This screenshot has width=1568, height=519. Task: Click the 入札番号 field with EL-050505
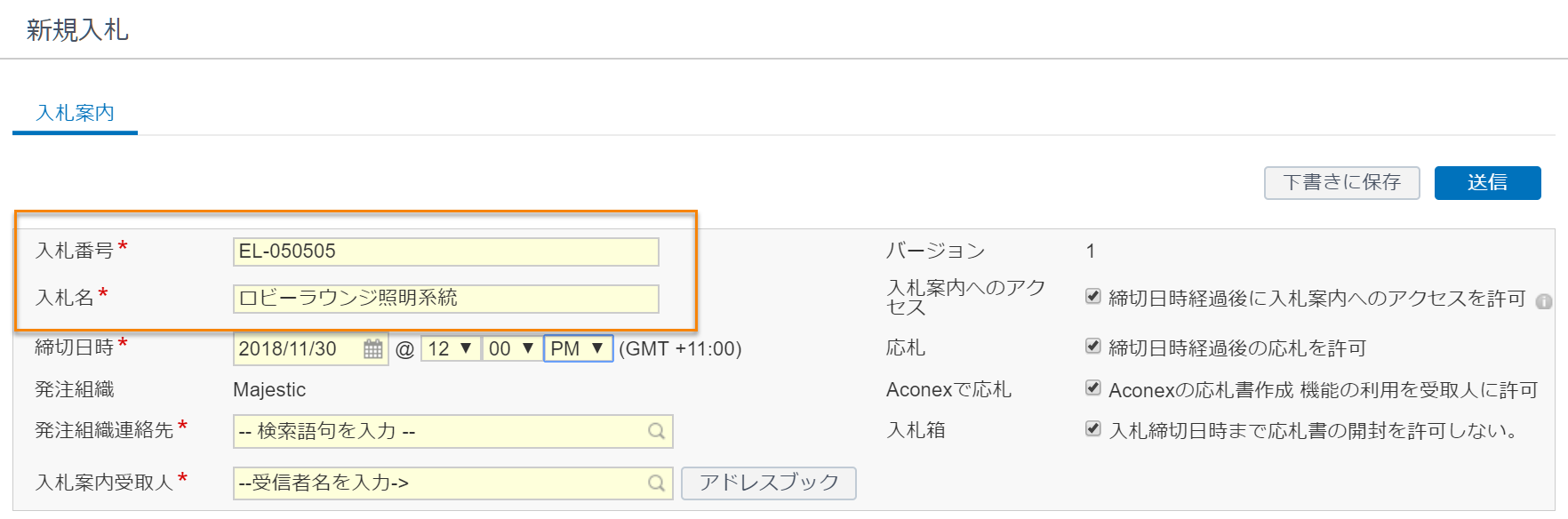[x=446, y=252]
